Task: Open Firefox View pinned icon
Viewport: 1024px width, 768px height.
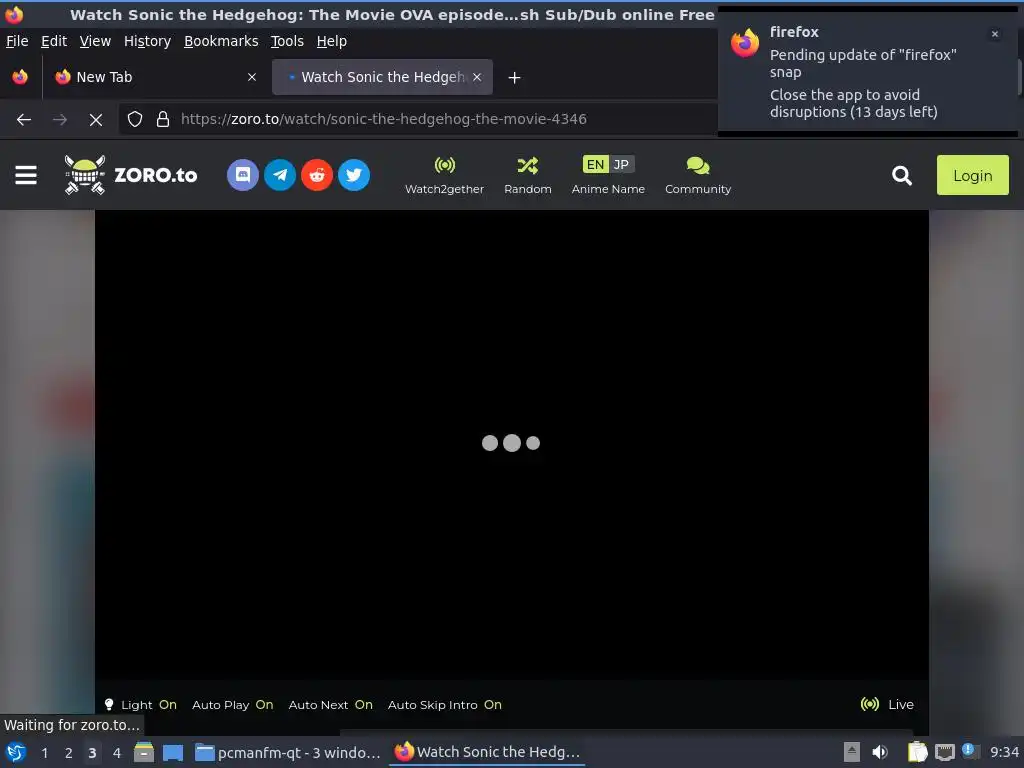Action: pyautogui.click(x=20, y=77)
